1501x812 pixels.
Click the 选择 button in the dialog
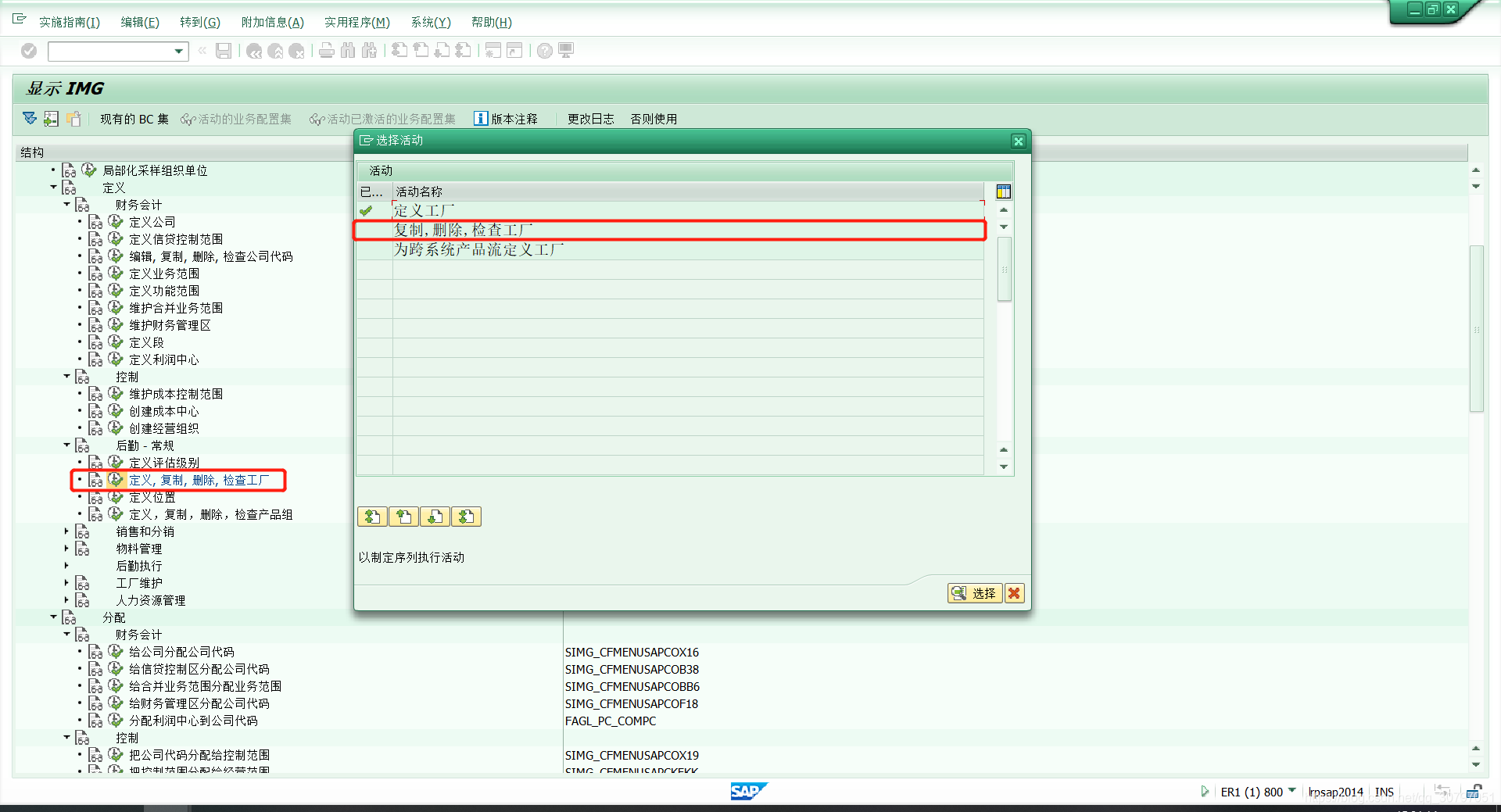point(975,593)
